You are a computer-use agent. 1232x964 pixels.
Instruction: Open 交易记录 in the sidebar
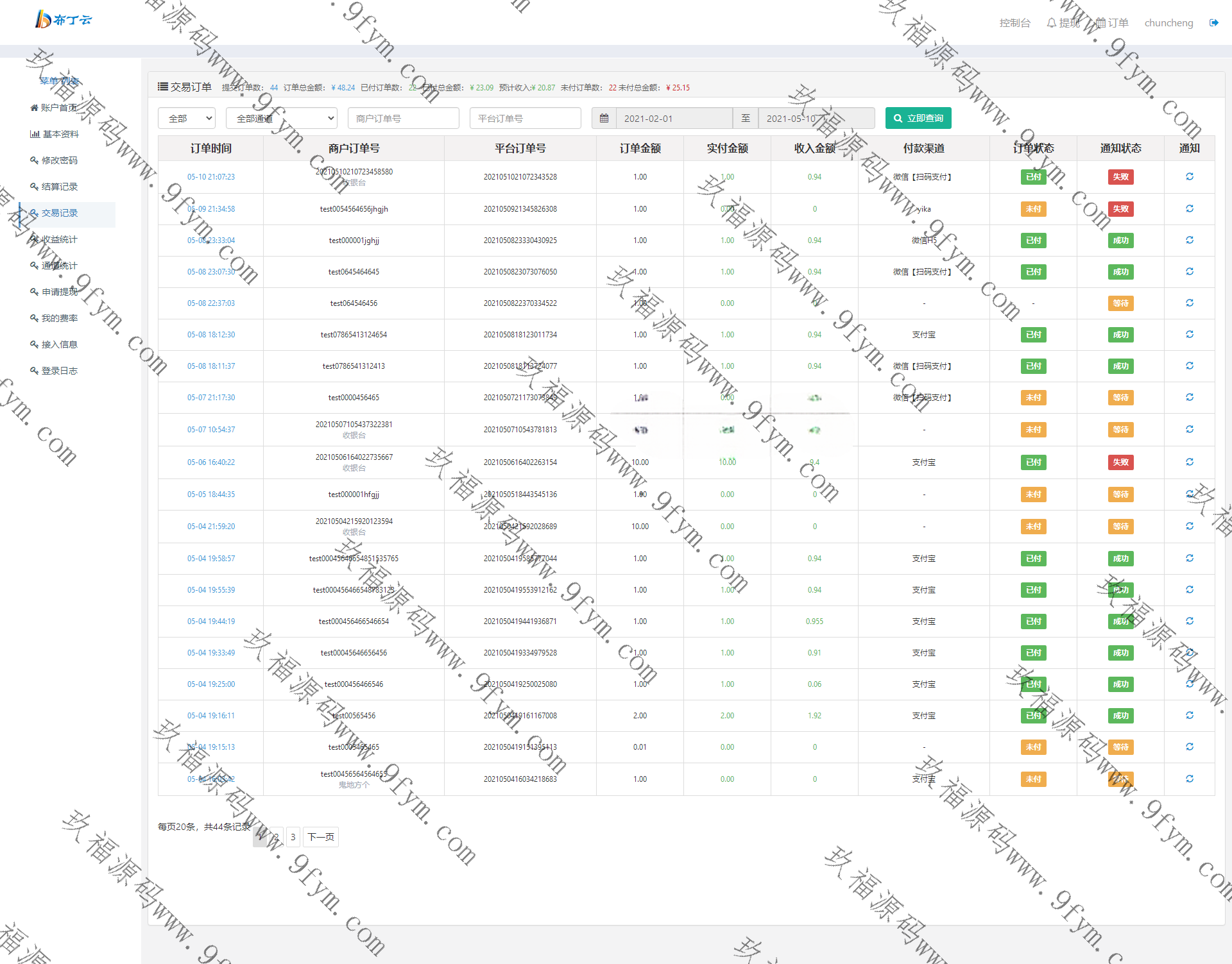click(x=60, y=213)
